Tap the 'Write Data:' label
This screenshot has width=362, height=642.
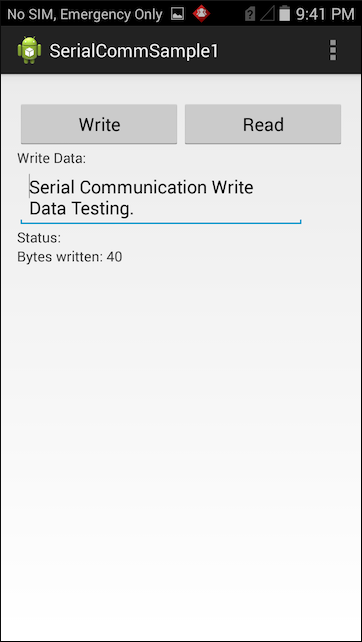[x=52, y=158]
